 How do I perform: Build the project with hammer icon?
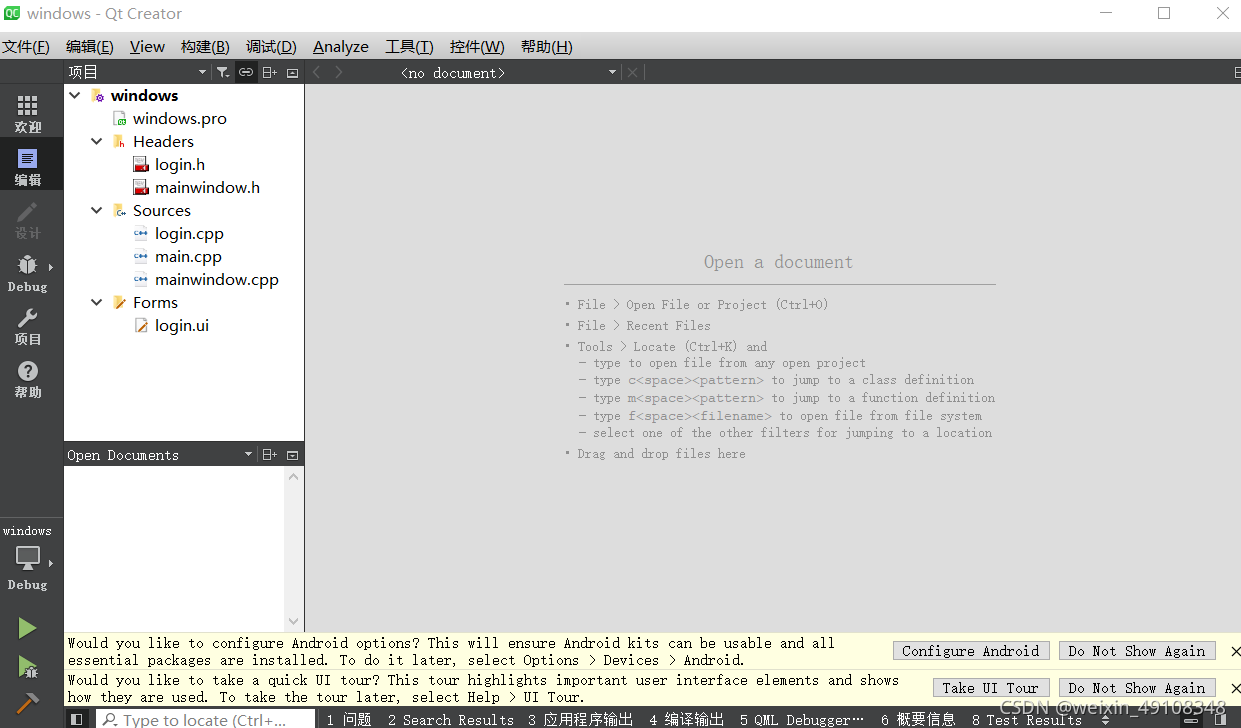click(x=27, y=702)
